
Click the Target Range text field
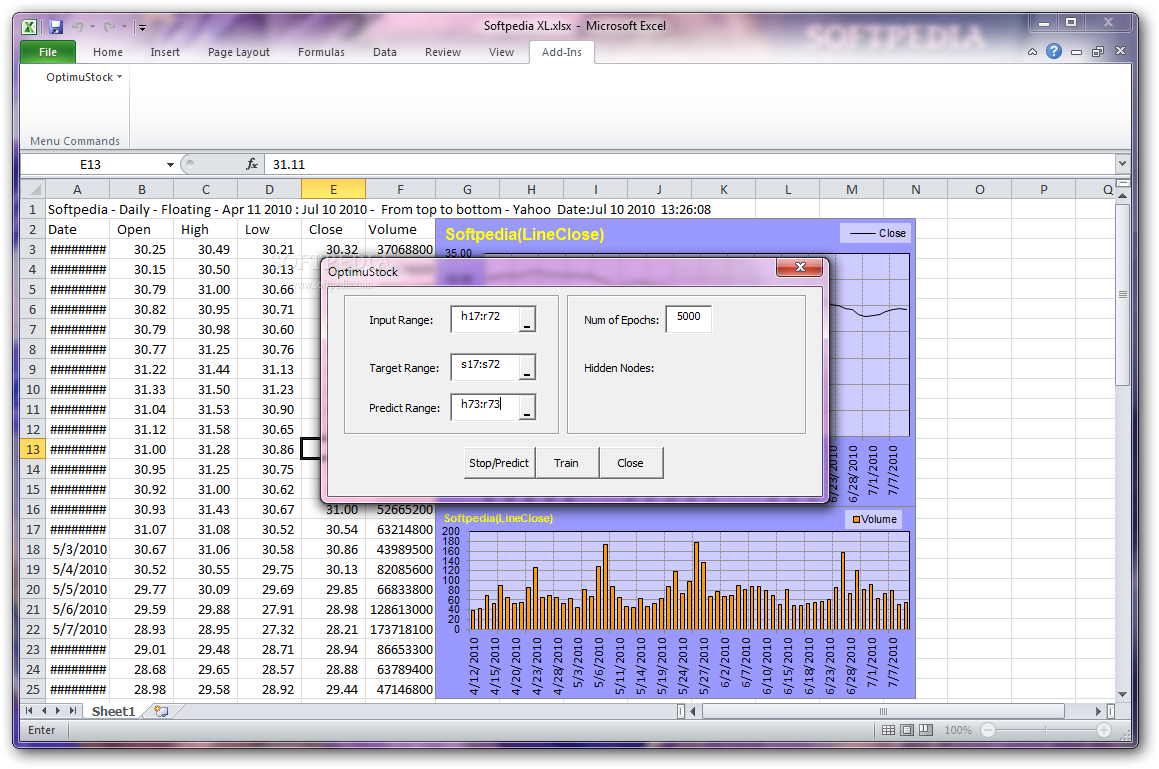(x=486, y=367)
